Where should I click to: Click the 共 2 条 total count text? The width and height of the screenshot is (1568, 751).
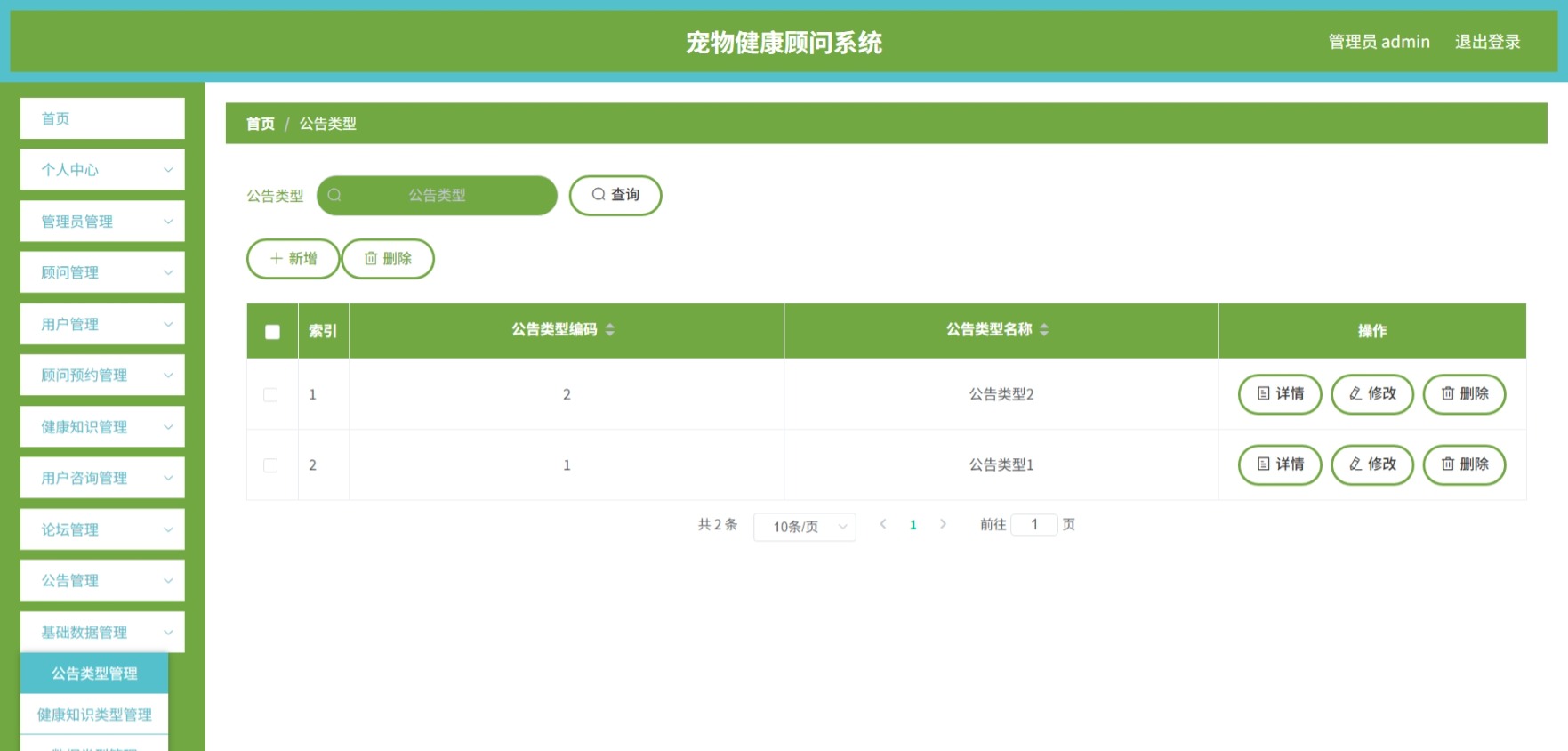click(x=718, y=524)
